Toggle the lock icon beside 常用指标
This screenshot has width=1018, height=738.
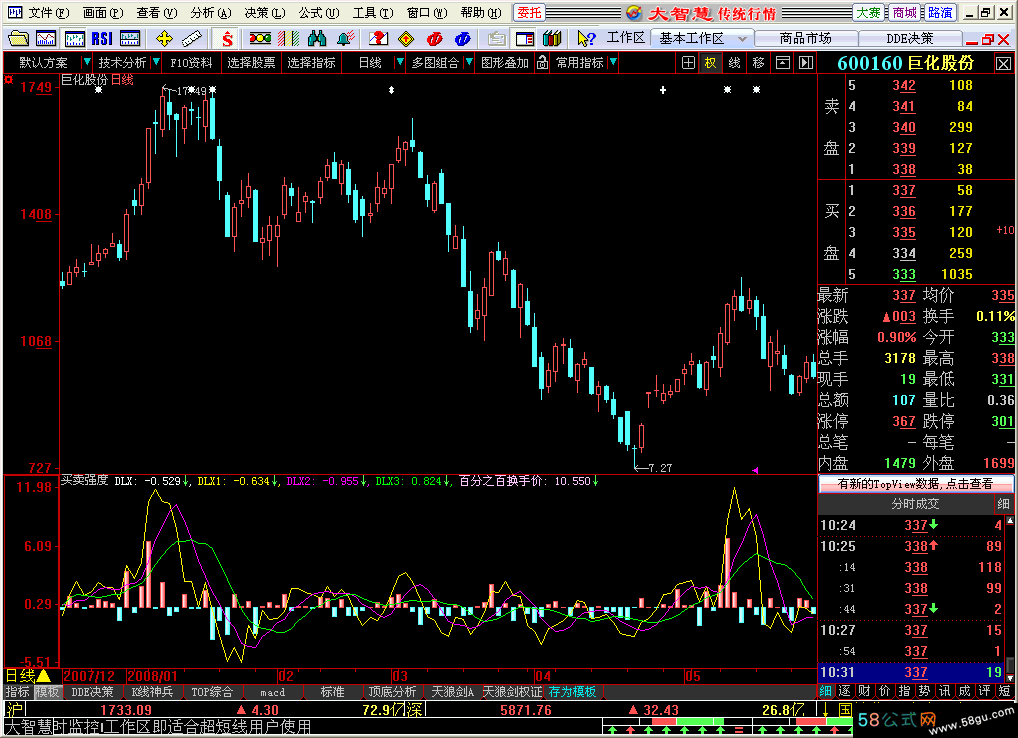tap(542, 62)
